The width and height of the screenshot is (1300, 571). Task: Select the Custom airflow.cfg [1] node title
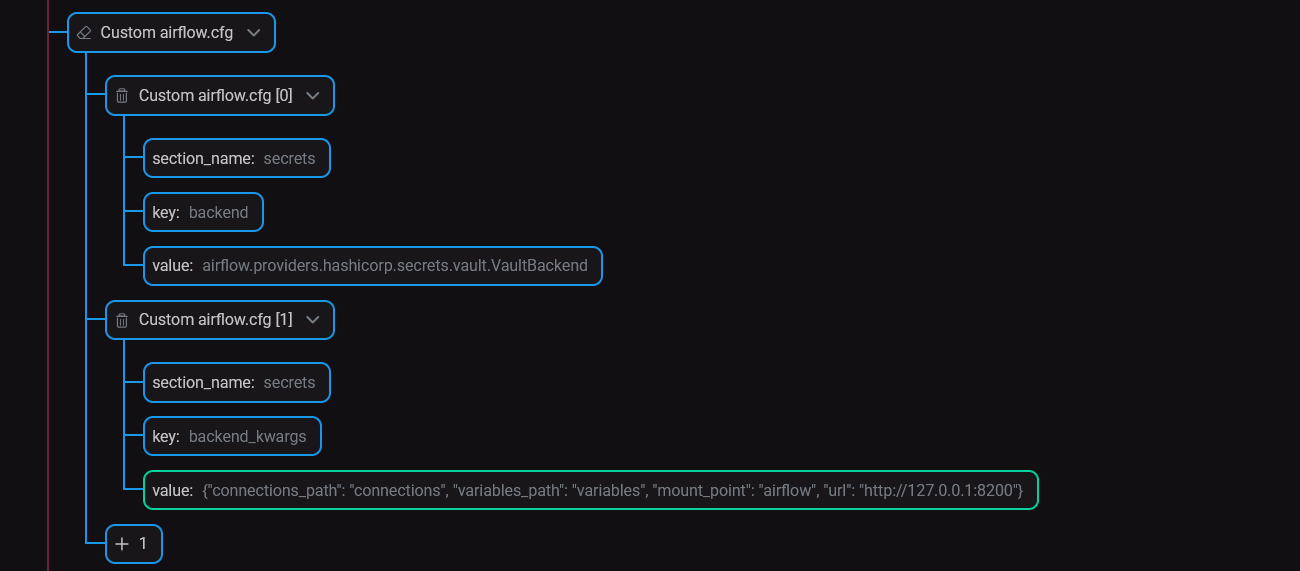point(215,320)
